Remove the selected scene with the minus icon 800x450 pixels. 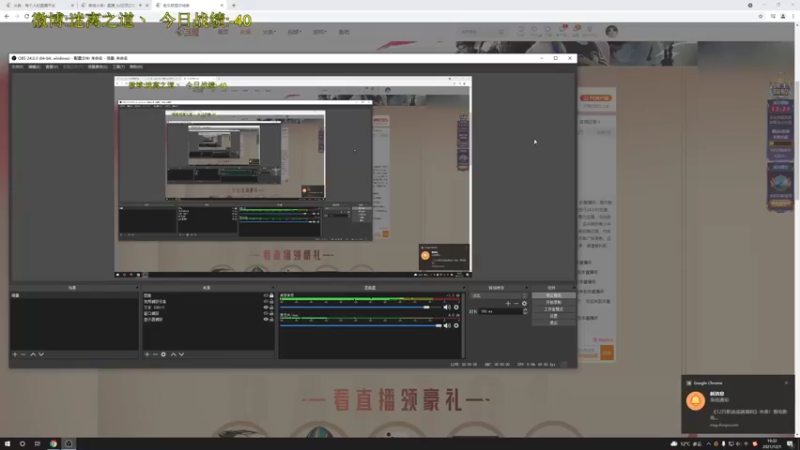(23, 354)
